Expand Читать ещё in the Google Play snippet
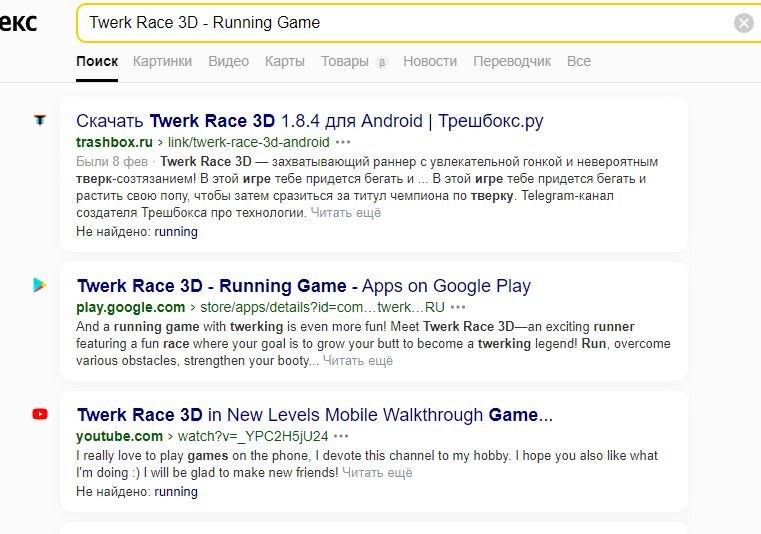761x534 pixels. [x=358, y=361]
